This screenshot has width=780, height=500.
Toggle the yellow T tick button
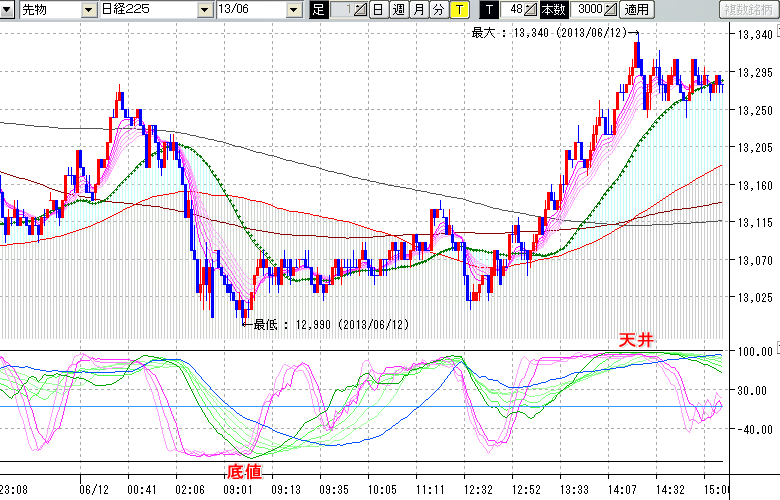pyautogui.click(x=459, y=10)
